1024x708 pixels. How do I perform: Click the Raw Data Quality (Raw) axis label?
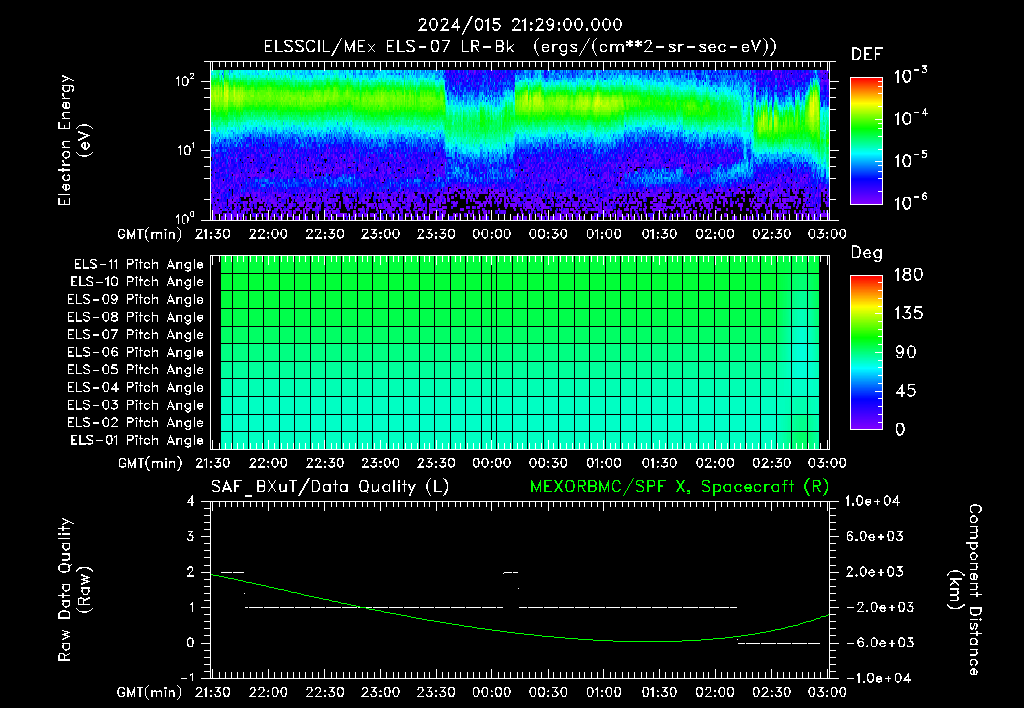[x=74, y=590]
